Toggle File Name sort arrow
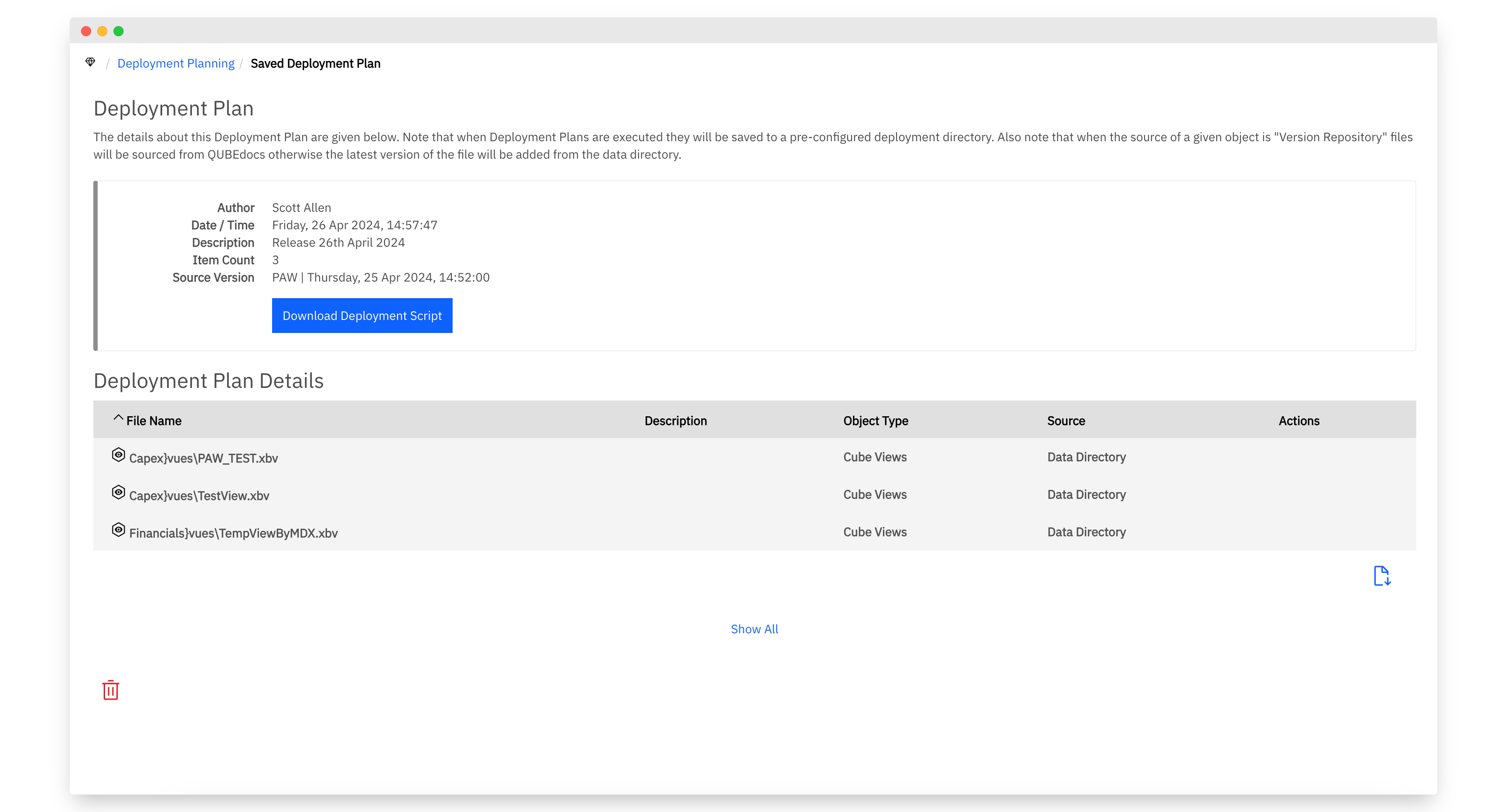Image resolution: width=1507 pixels, height=812 pixels. [118, 418]
